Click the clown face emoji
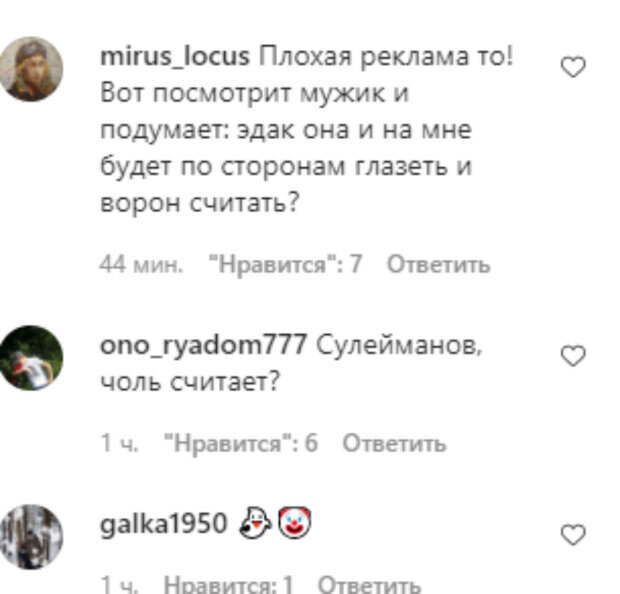The height and width of the screenshot is (594, 620). [295, 523]
